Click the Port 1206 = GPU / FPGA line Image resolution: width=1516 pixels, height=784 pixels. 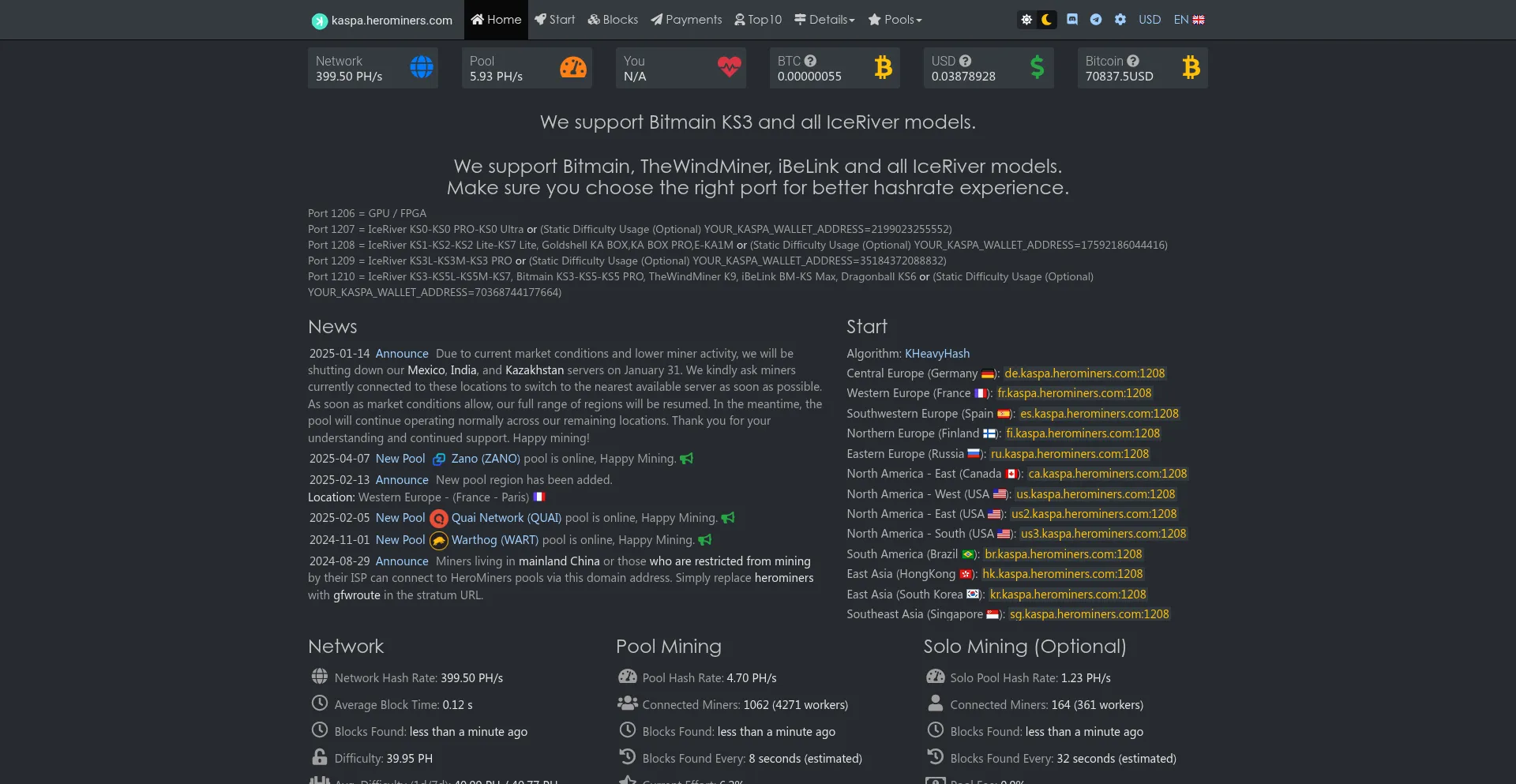point(367,214)
